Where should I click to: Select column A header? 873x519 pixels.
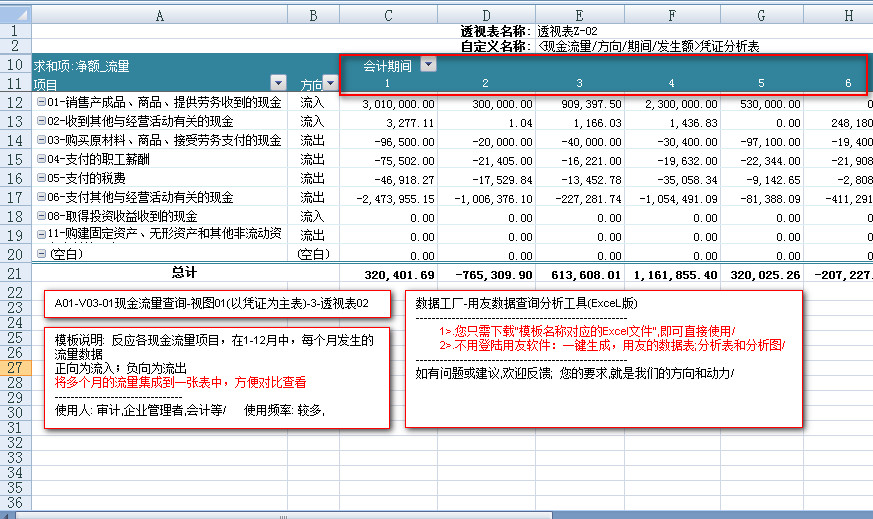(x=160, y=15)
